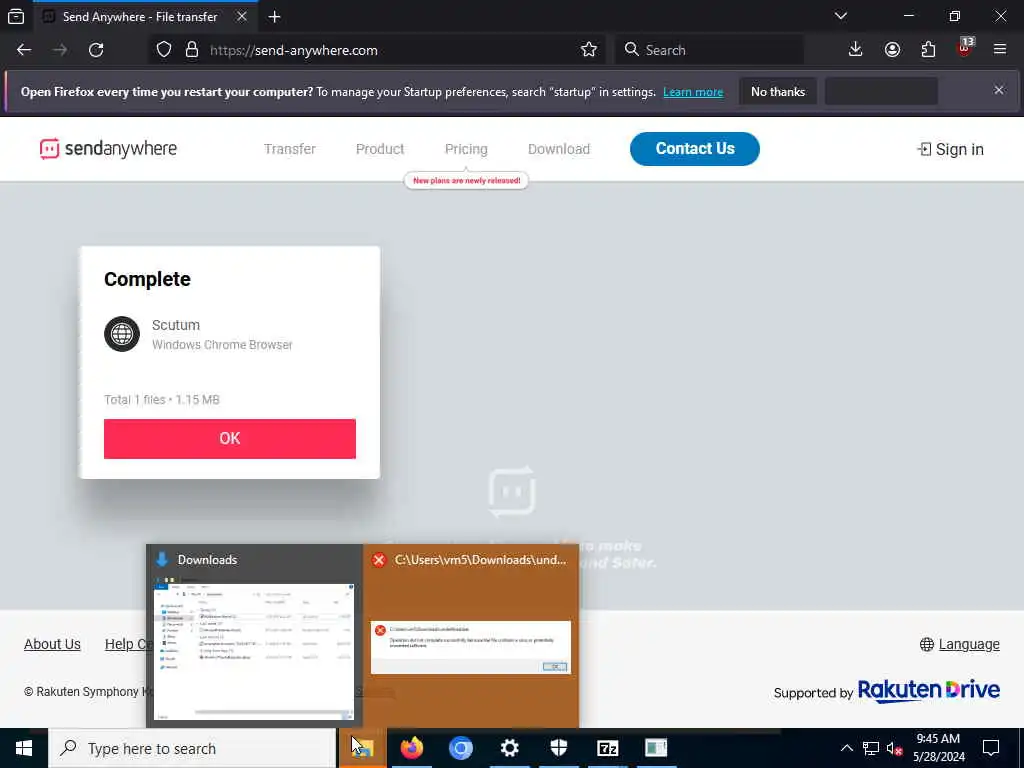
Task: Open the clock showing 9:45 AM
Action: click(x=938, y=748)
